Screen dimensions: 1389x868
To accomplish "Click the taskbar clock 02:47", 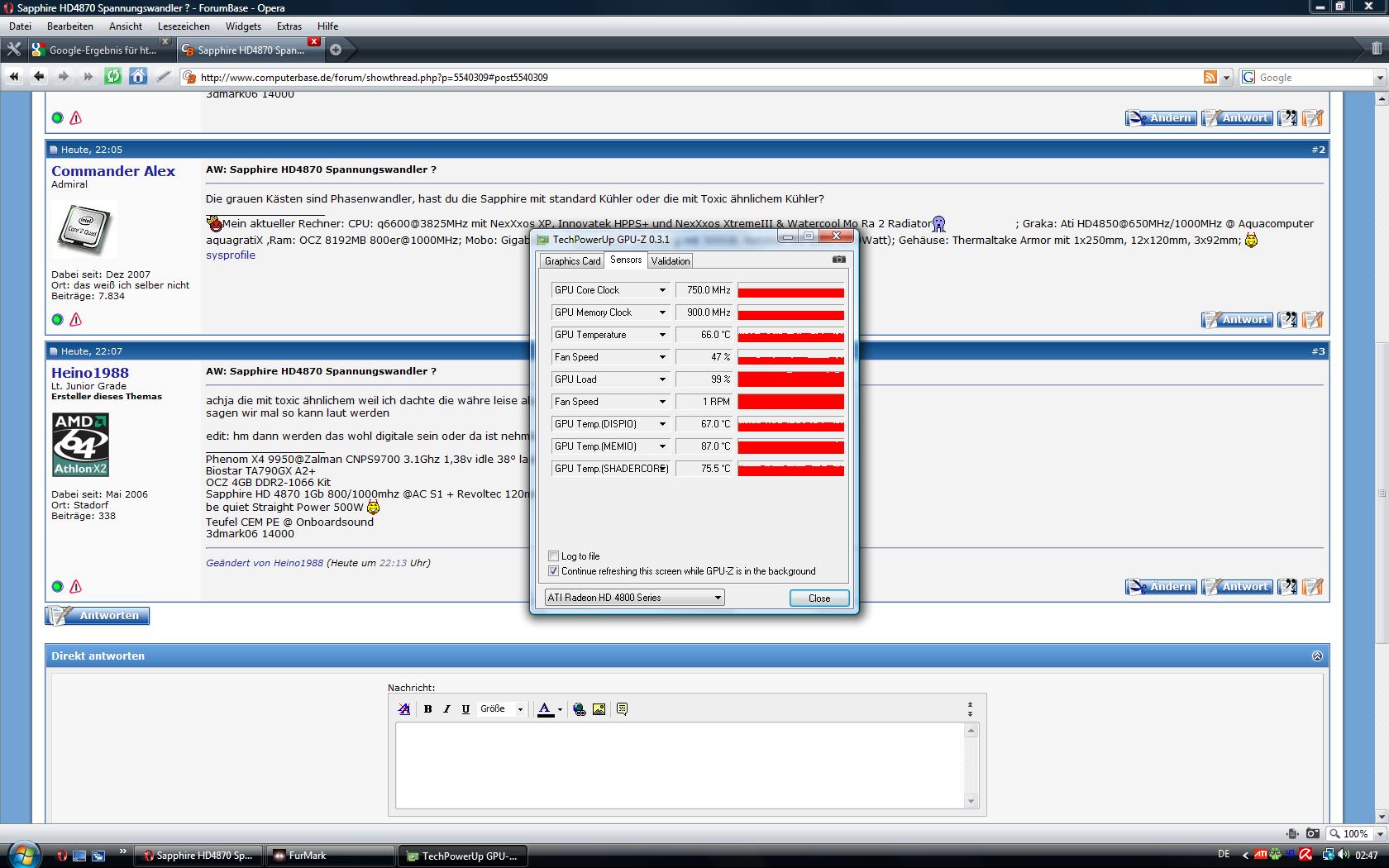I will coord(1366,855).
